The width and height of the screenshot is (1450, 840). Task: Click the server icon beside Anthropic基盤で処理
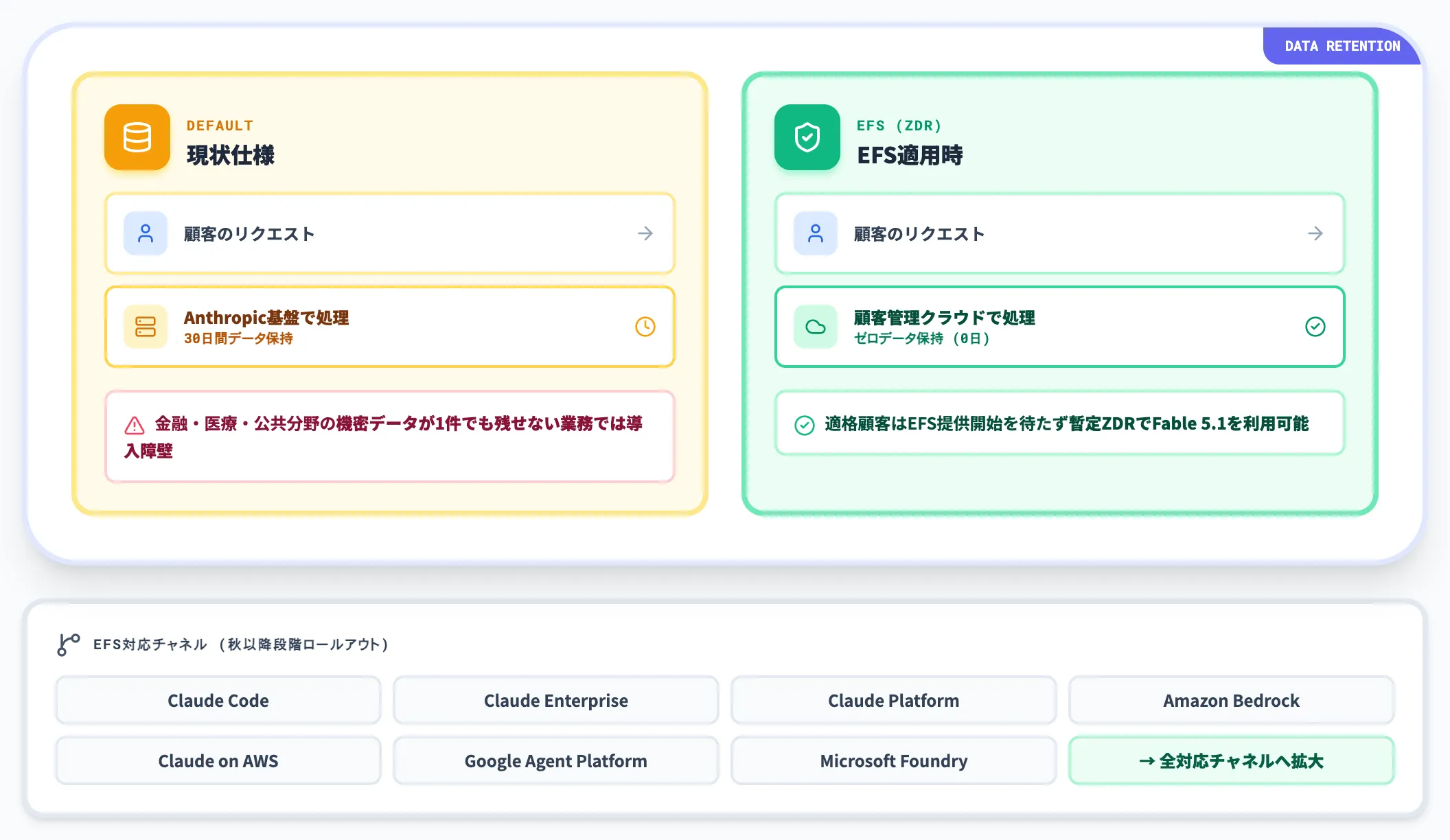point(146,327)
